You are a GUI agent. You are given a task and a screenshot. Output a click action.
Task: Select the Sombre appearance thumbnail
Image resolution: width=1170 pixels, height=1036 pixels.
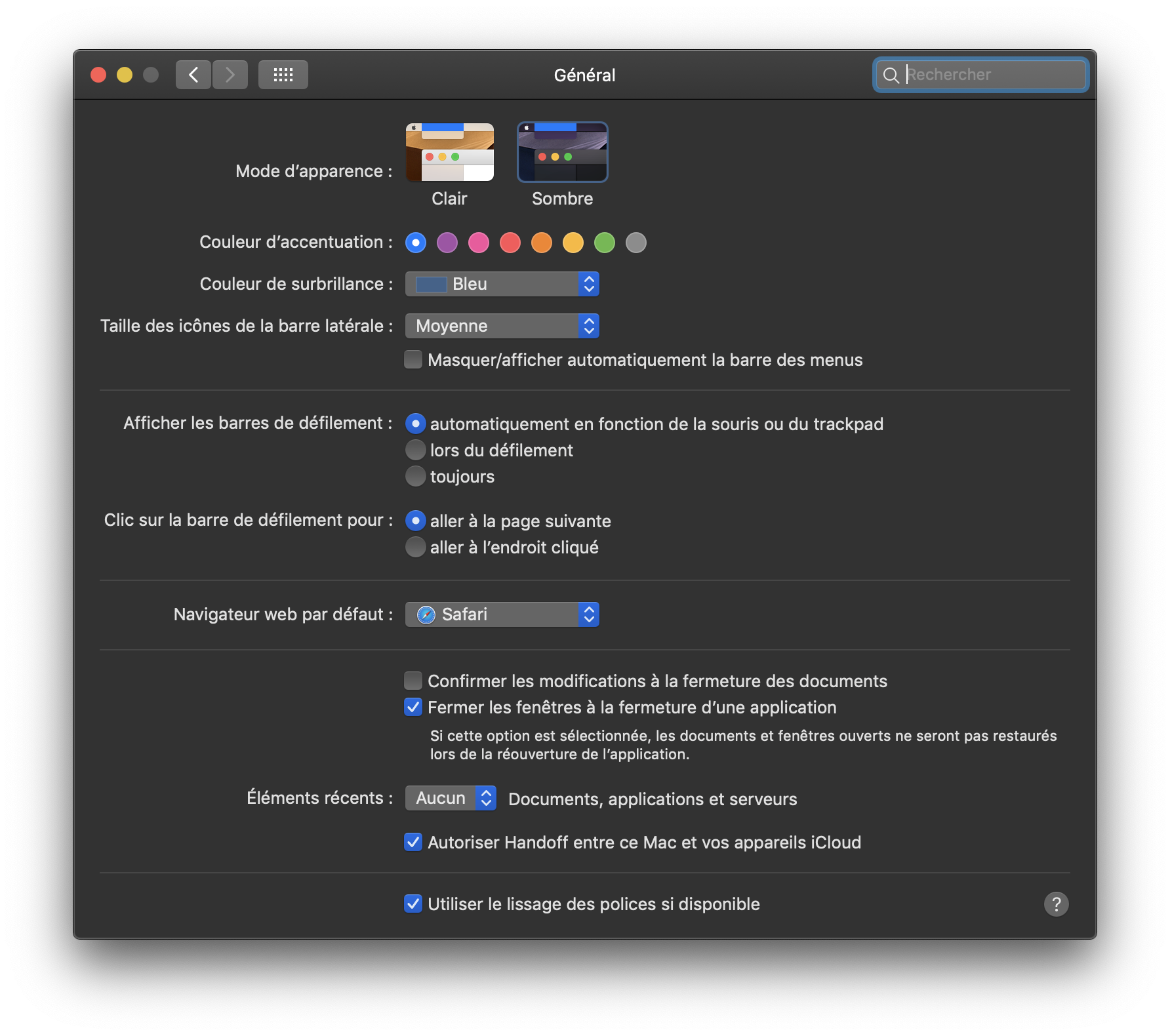click(562, 152)
